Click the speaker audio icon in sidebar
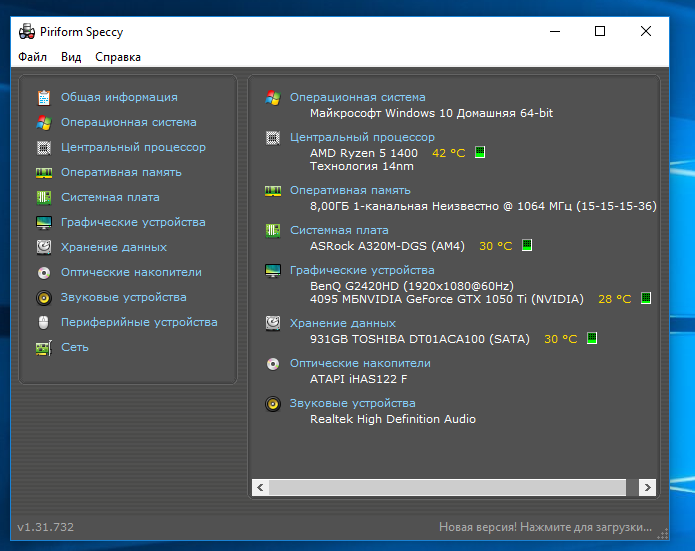This screenshot has width=695, height=551. [x=44, y=298]
